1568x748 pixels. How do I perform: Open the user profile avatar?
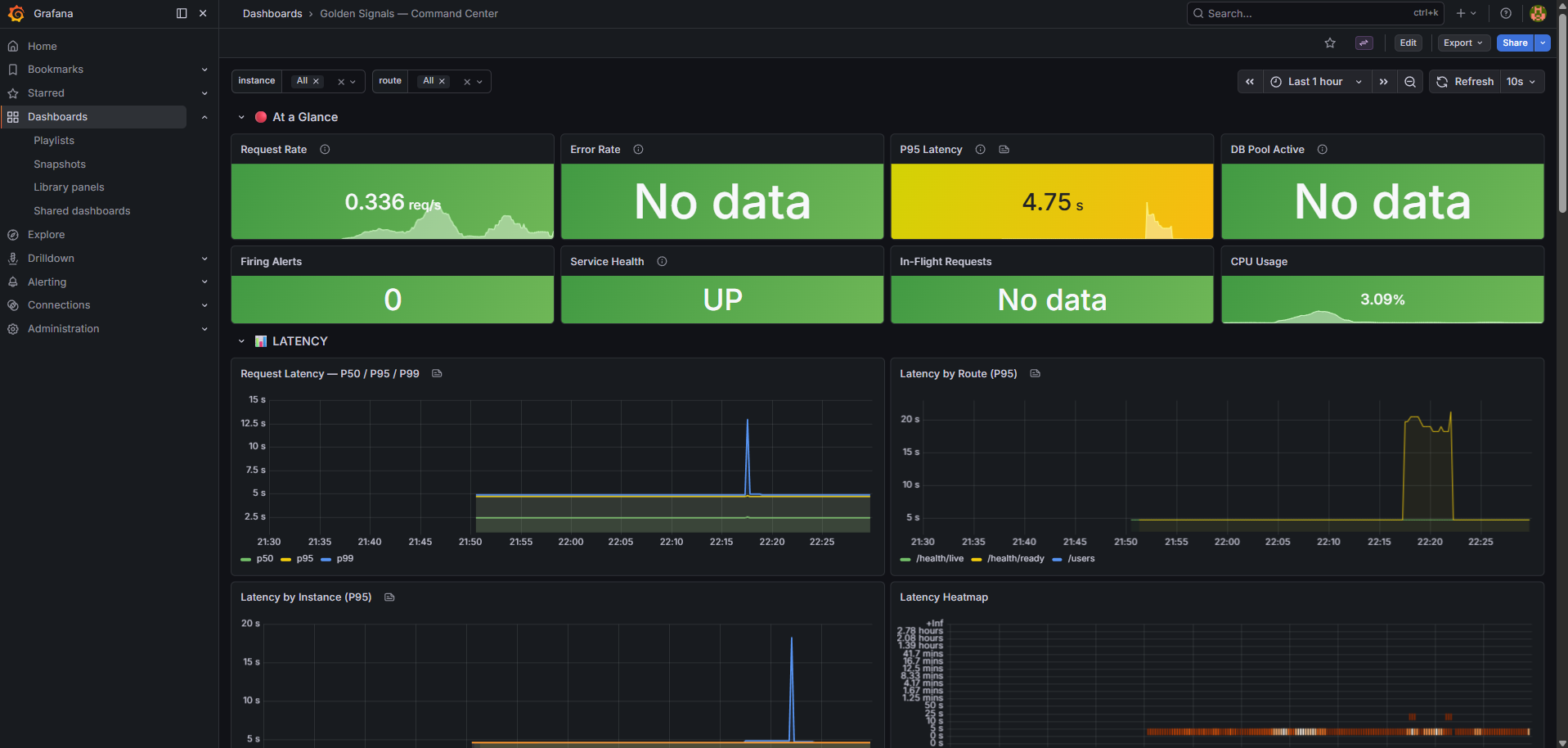[1538, 13]
